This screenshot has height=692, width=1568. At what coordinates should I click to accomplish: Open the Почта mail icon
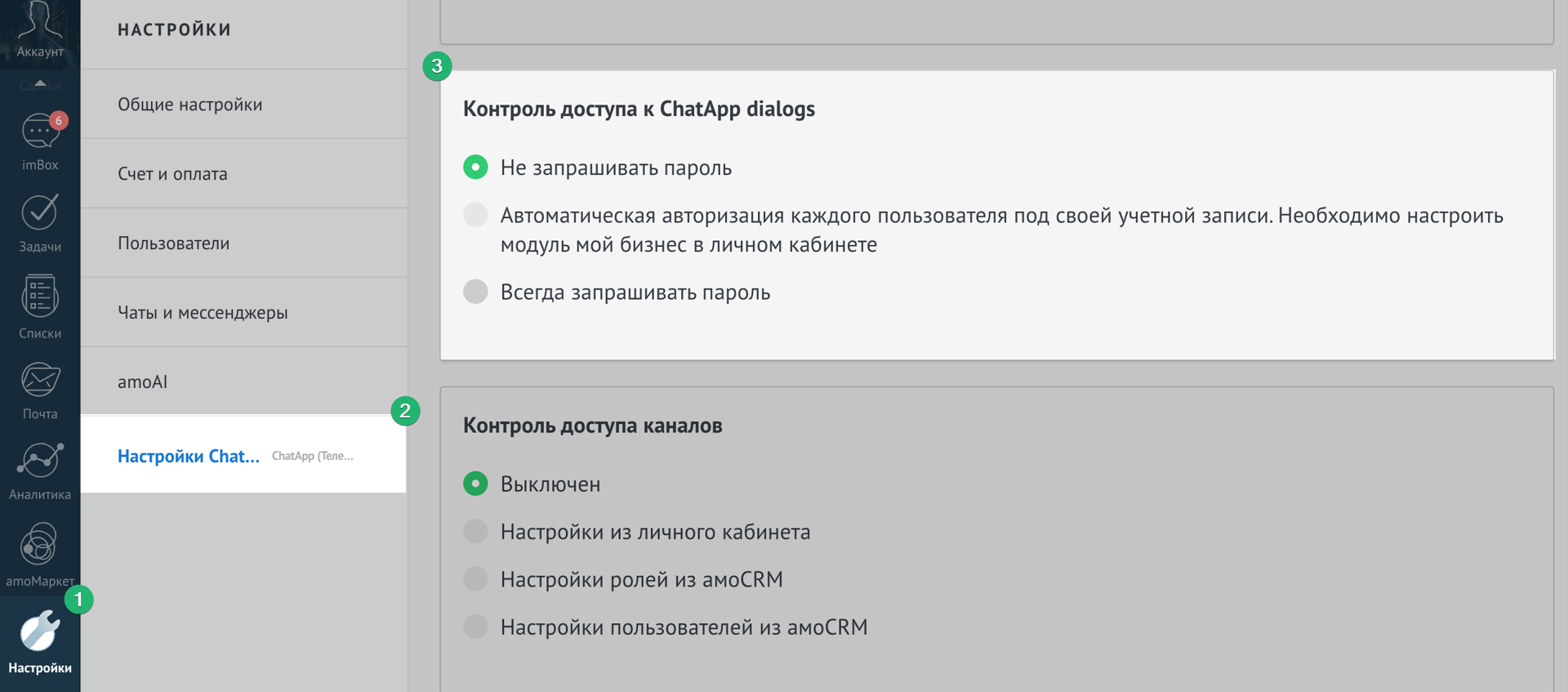39,381
